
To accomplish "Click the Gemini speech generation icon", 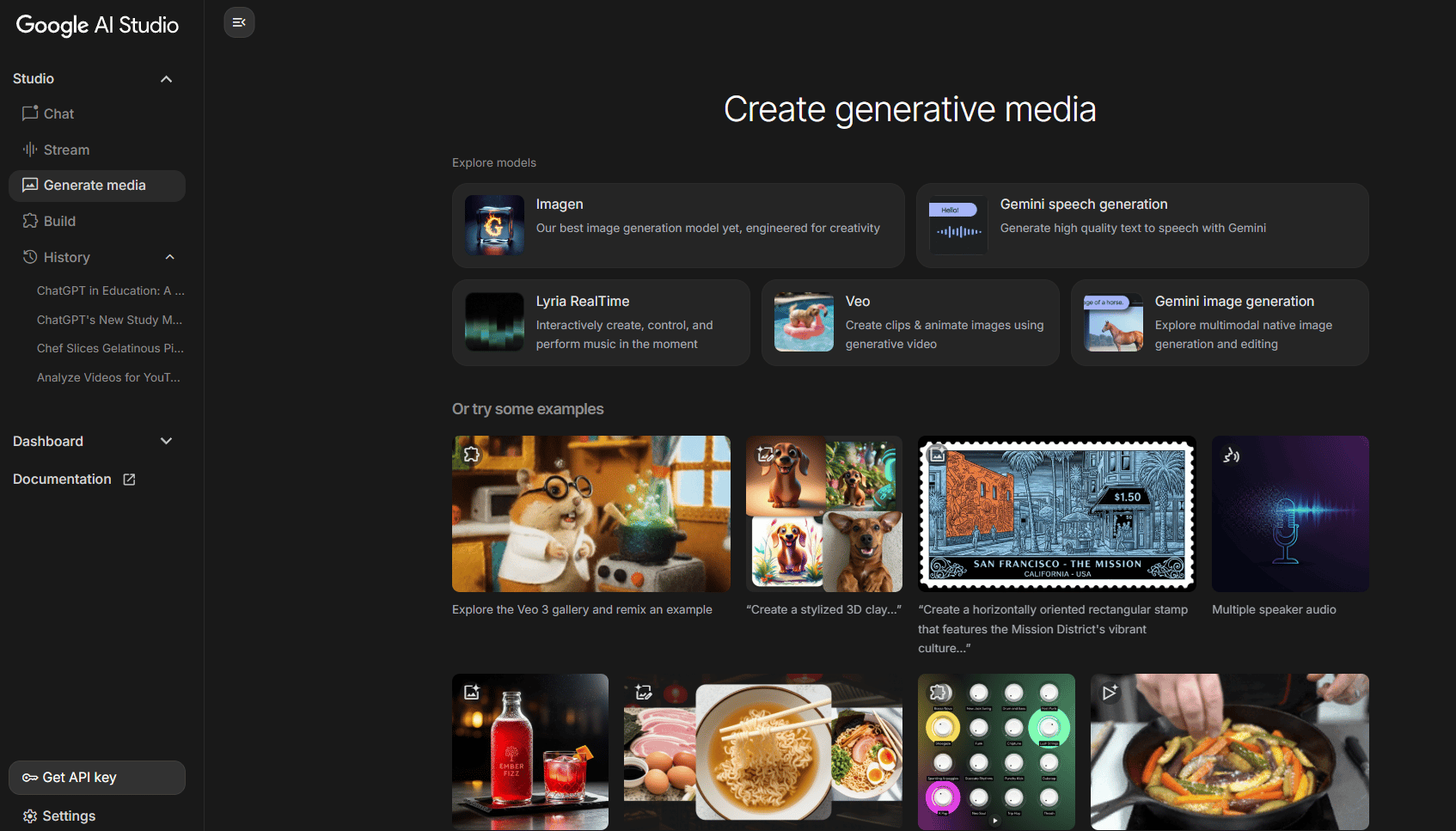I will click(x=958, y=225).
